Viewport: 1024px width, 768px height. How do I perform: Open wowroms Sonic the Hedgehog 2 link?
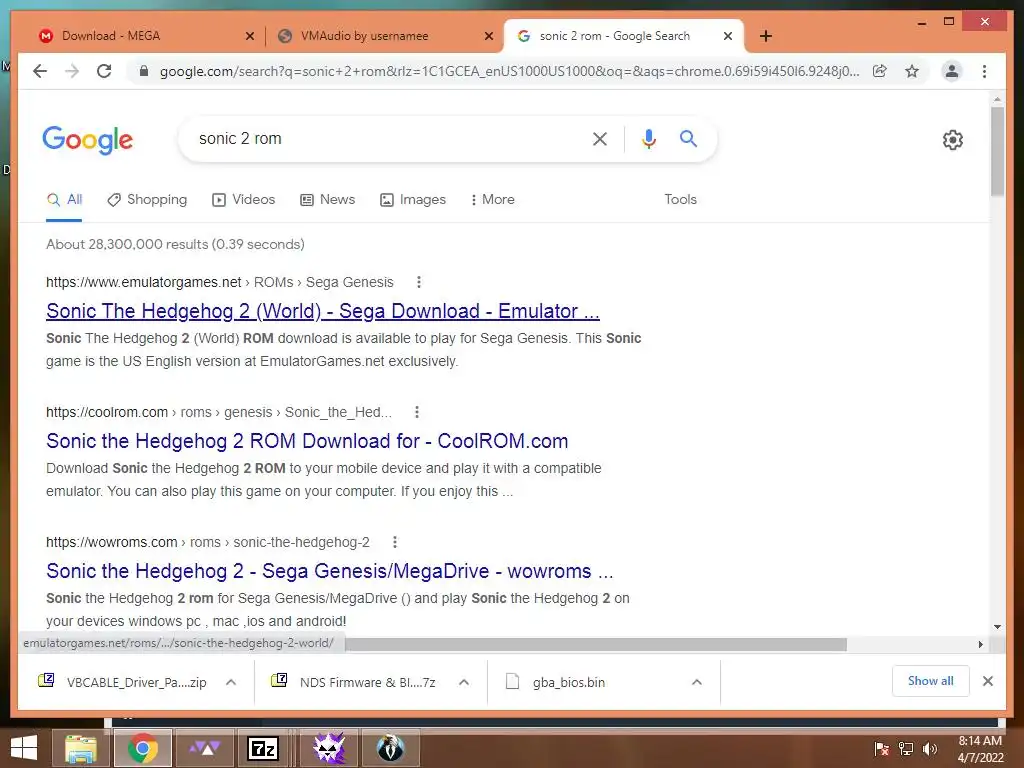point(330,571)
